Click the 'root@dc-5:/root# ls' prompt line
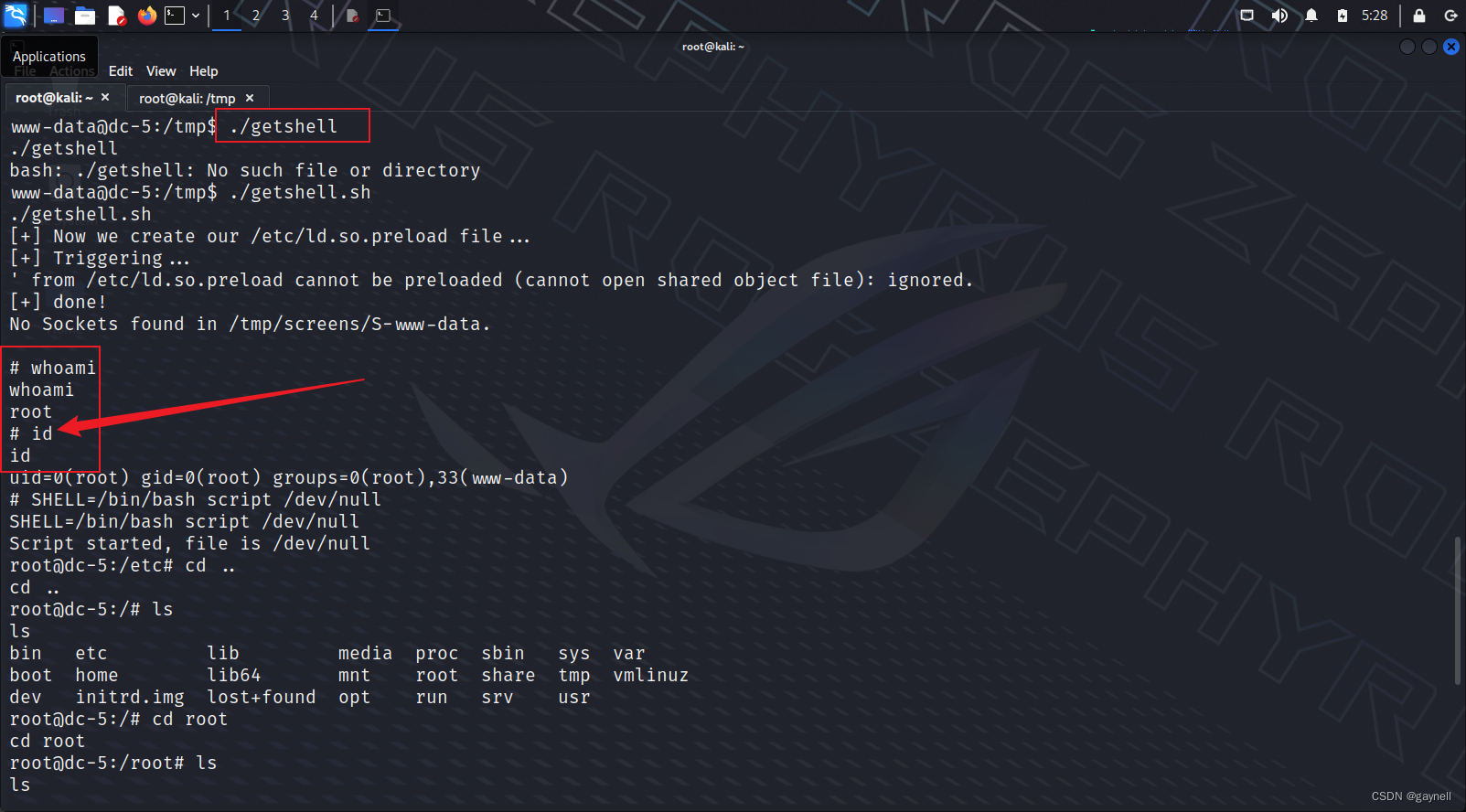The width and height of the screenshot is (1466, 812). (113, 763)
